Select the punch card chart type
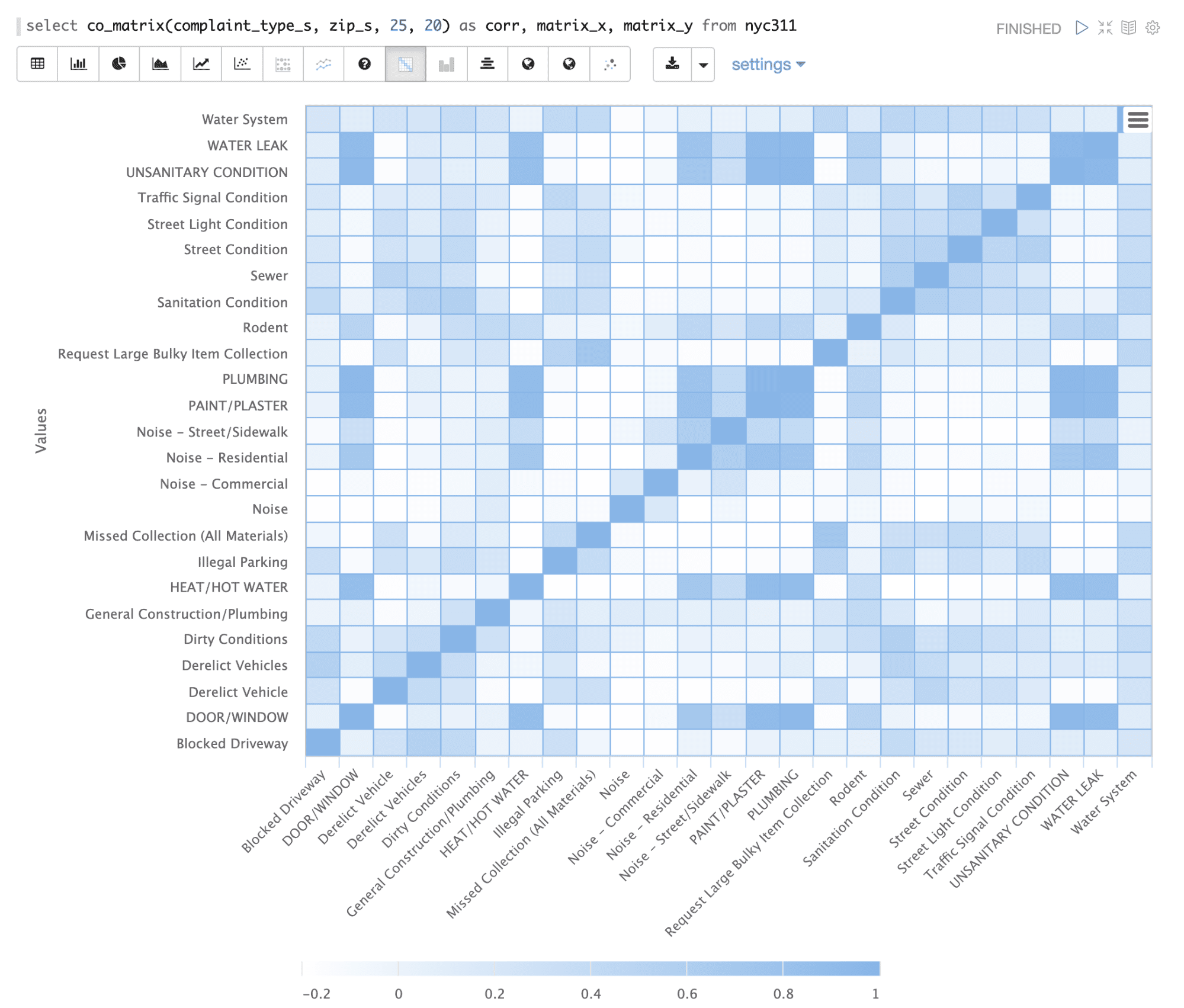 pos(283,64)
